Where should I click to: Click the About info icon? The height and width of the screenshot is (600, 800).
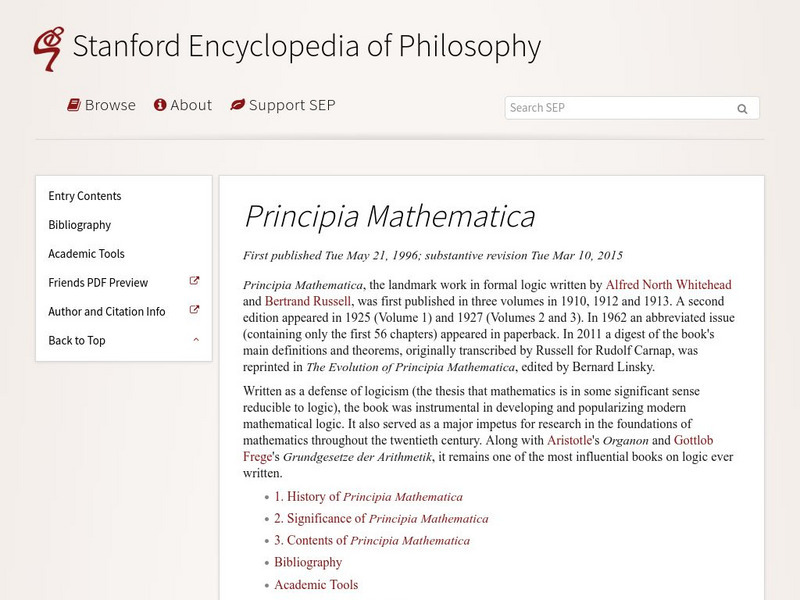(x=159, y=105)
